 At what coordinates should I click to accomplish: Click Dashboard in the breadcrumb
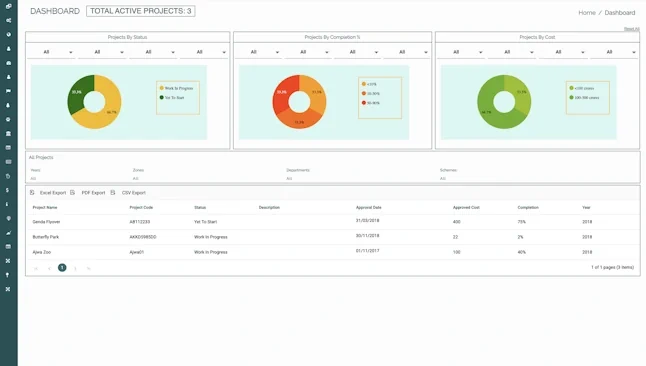point(620,13)
